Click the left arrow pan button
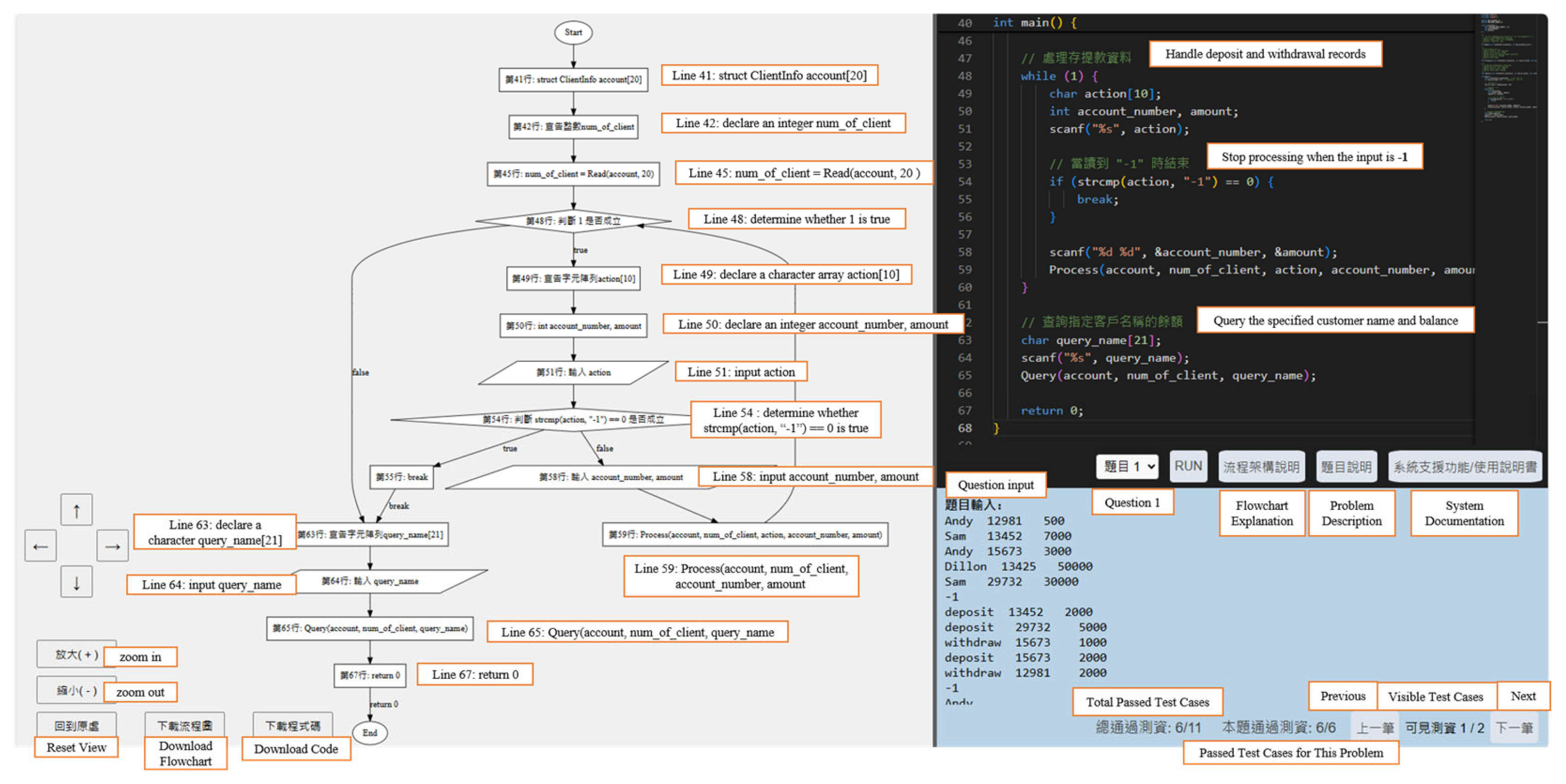Image resolution: width=1566 pixels, height=784 pixels. 41,546
